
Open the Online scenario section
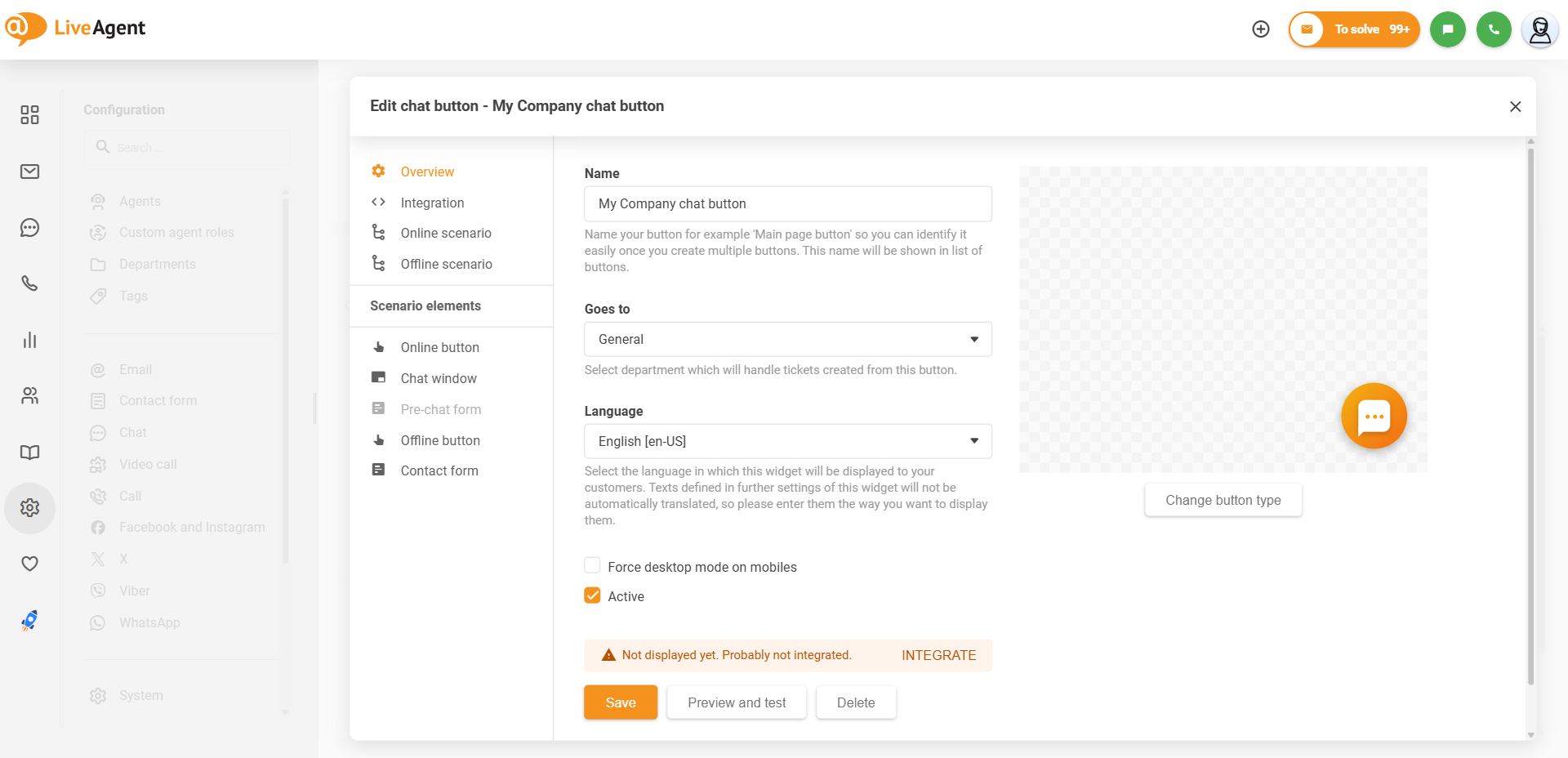(x=446, y=234)
